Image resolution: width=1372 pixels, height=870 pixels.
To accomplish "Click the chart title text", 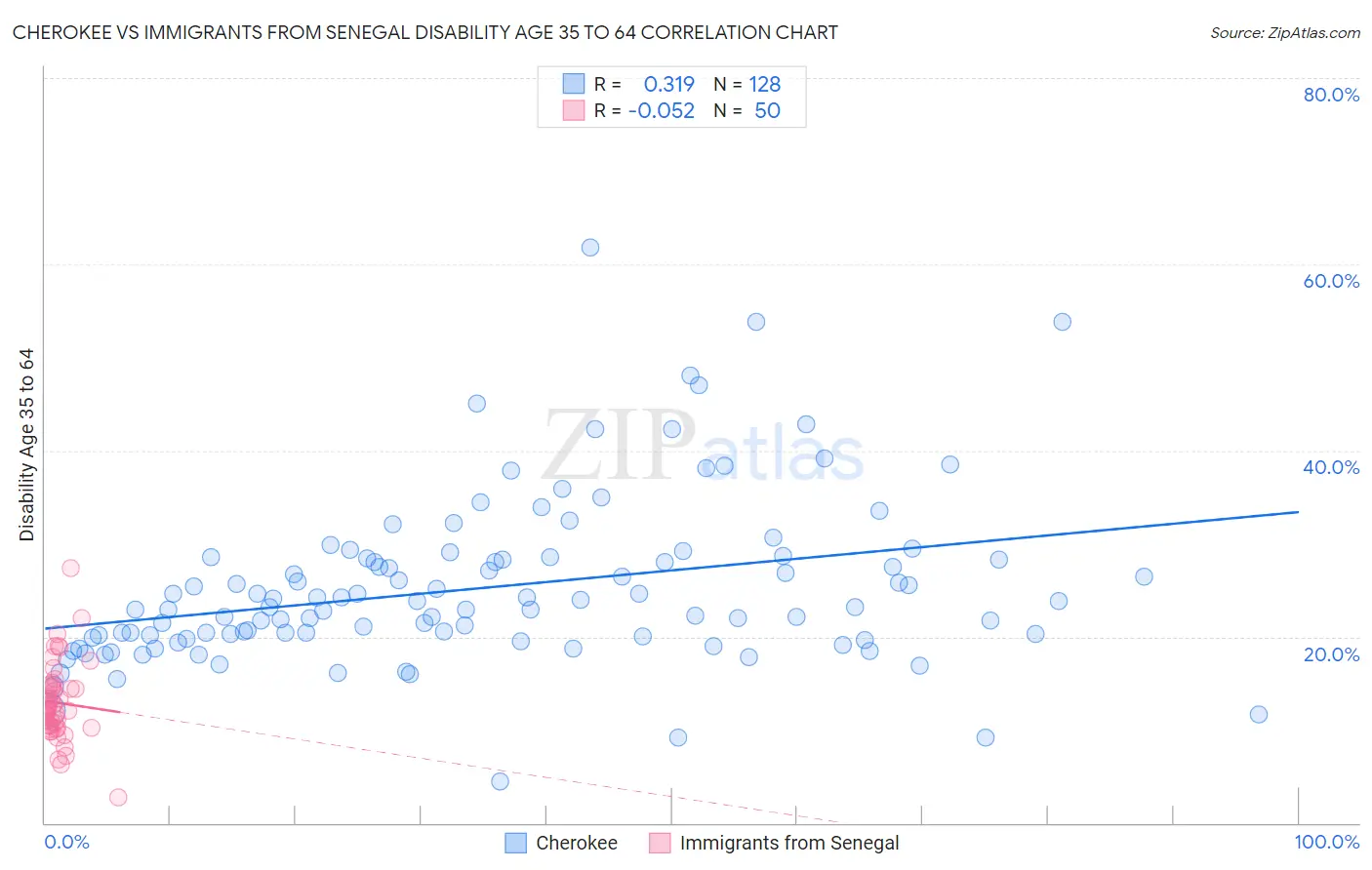I will [x=425, y=32].
